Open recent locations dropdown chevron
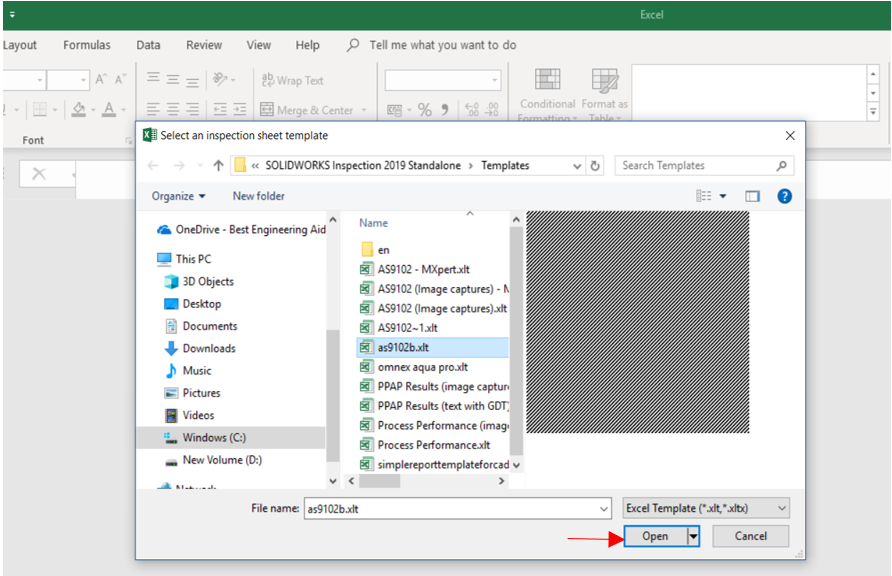Screen dimensions: 892x576 coord(200,165)
